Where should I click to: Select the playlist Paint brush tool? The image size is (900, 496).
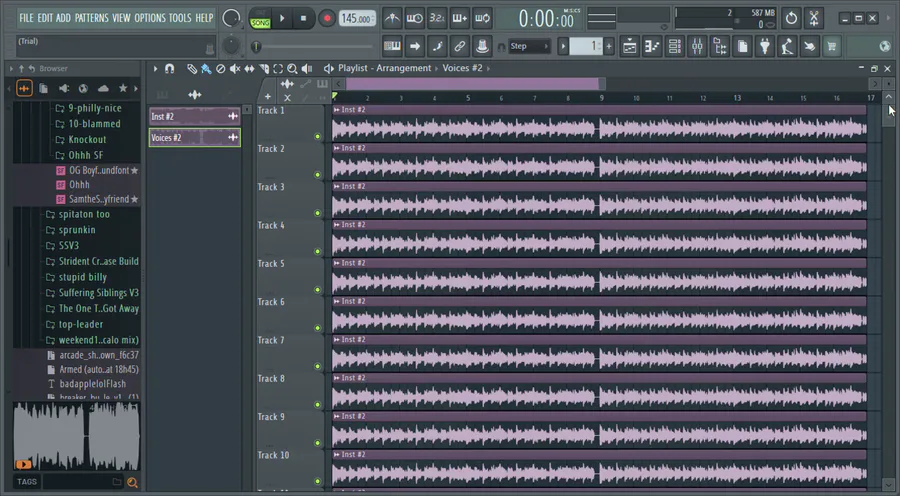pyautogui.click(x=206, y=69)
